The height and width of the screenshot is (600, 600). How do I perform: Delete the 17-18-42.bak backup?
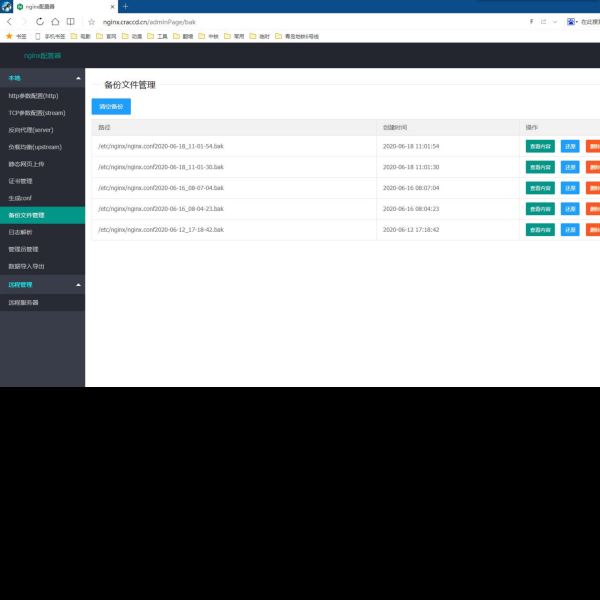[x=593, y=230]
